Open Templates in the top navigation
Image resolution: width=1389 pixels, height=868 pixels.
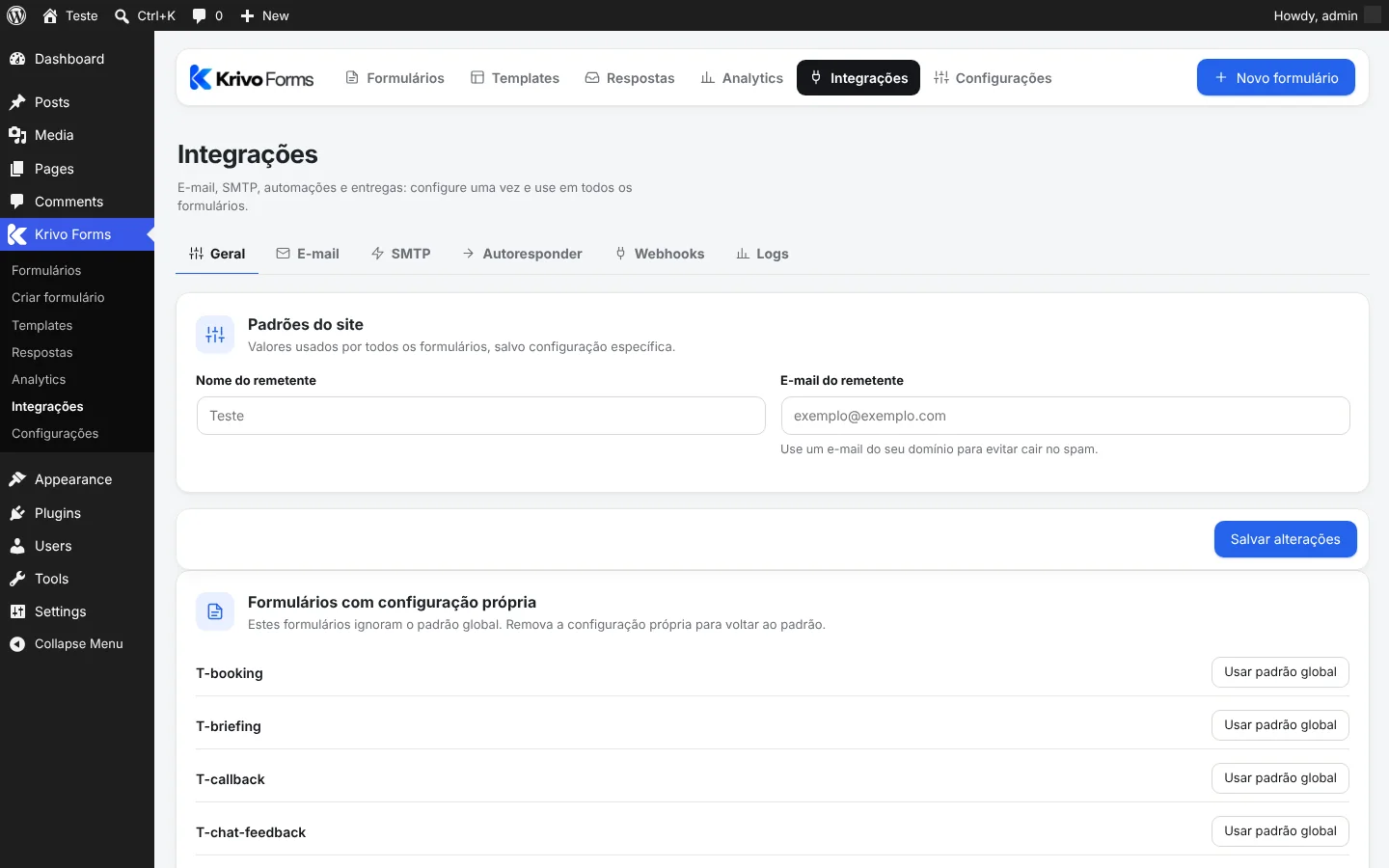coord(515,78)
